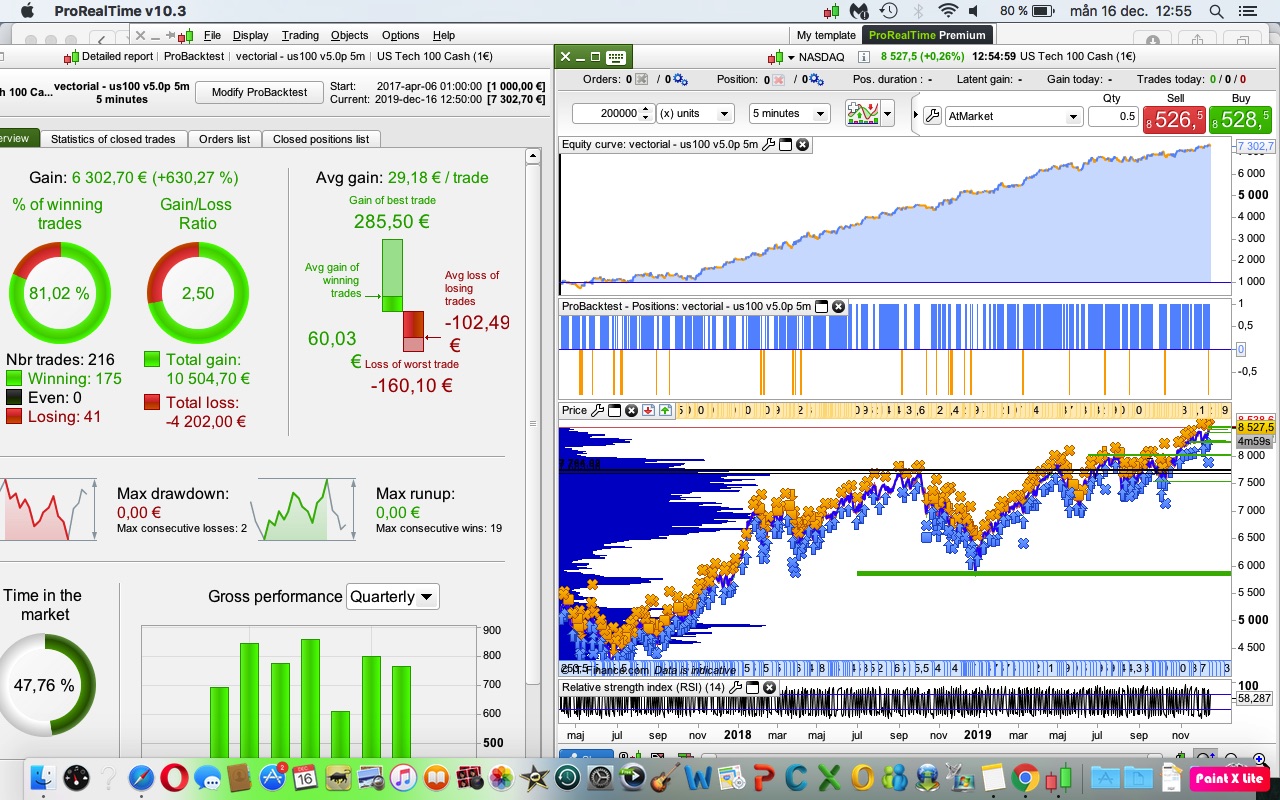Cancel all orders X icon
The width and height of the screenshot is (1280, 800).
642,79
